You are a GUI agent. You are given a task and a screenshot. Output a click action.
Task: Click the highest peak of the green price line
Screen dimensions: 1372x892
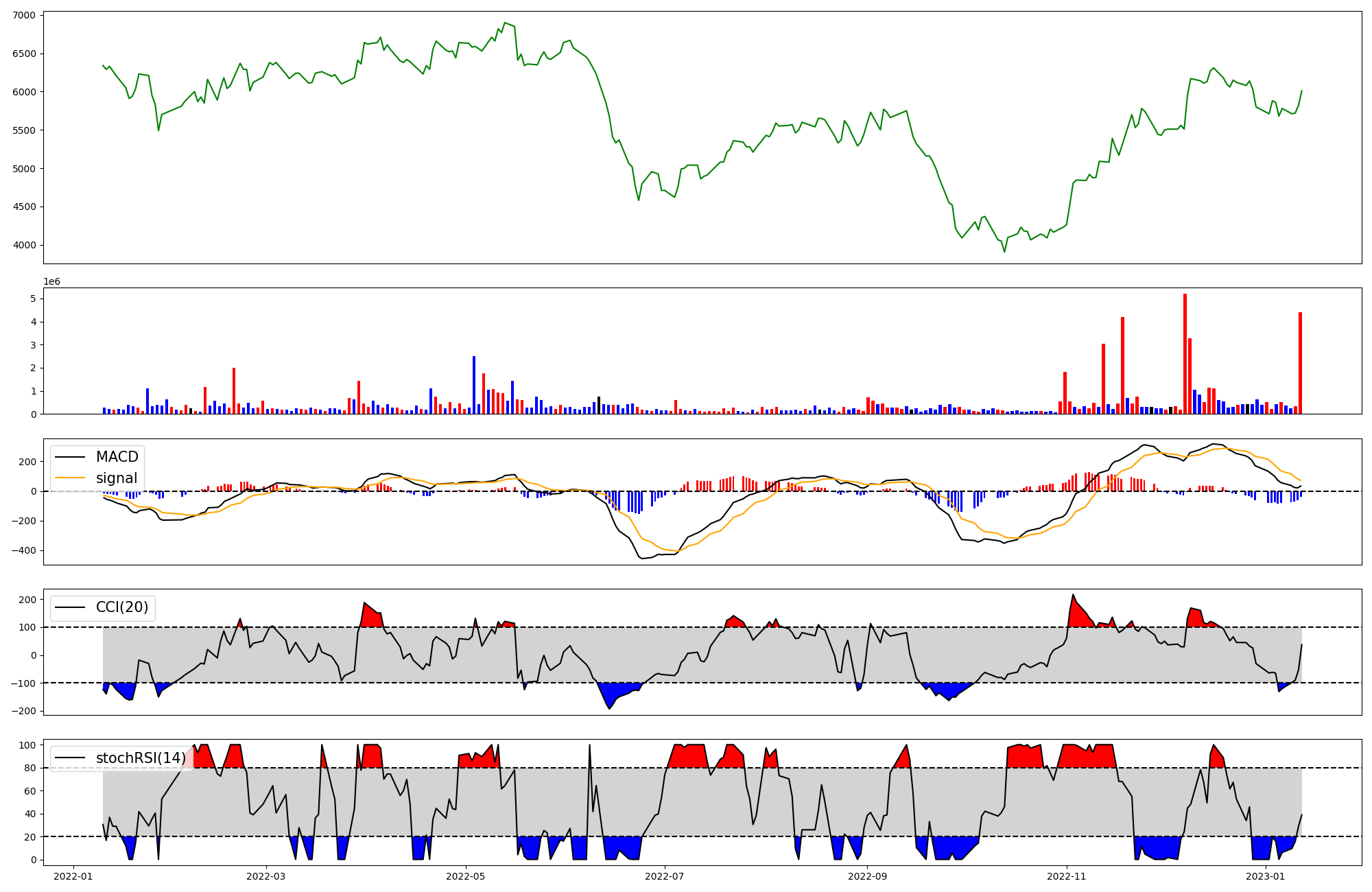click(505, 23)
